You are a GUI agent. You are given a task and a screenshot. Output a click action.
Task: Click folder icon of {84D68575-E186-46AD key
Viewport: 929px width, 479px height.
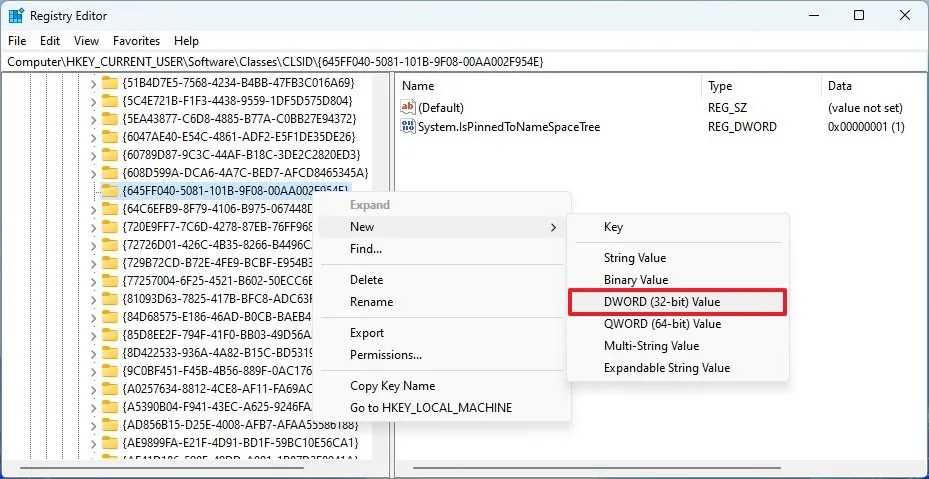110,316
